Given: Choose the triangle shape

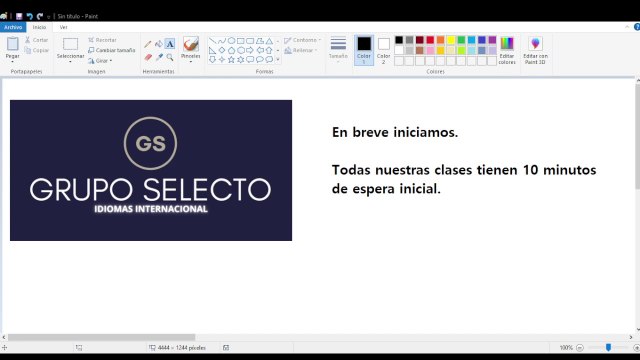Looking at the screenshot, I should coord(269,41).
